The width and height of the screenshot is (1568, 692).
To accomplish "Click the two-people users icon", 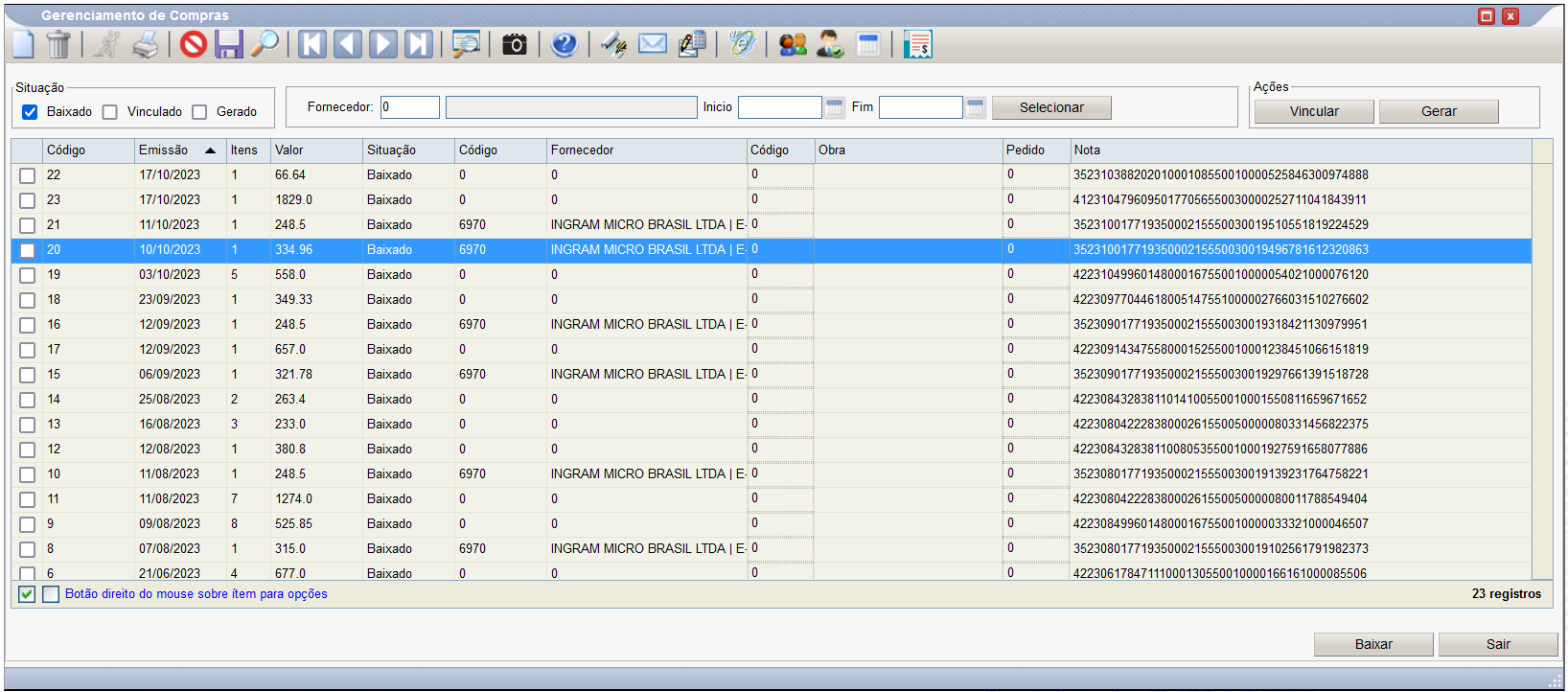I will click(x=793, y=44).
